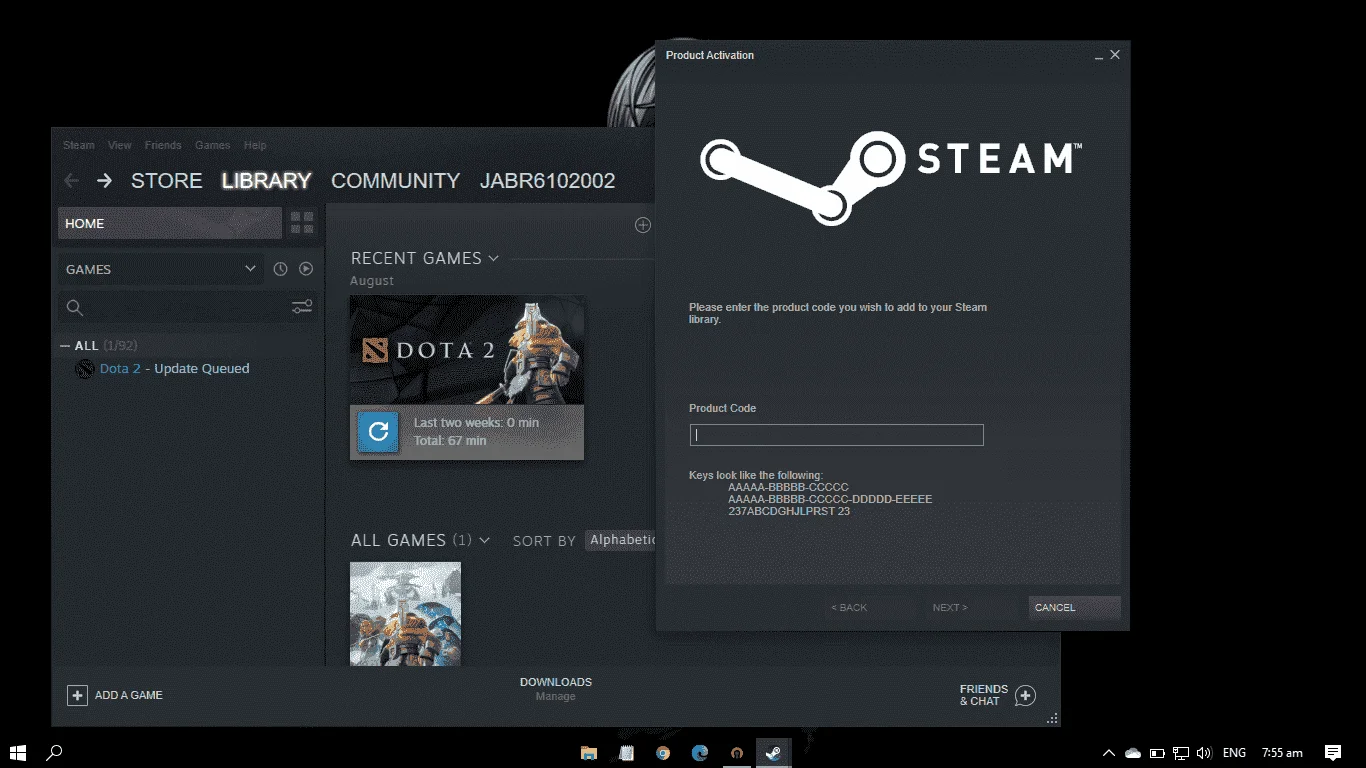Screen dimensions: 1366x768
Task: Open Notepad from the taskbar
Action: click(627, 753)
